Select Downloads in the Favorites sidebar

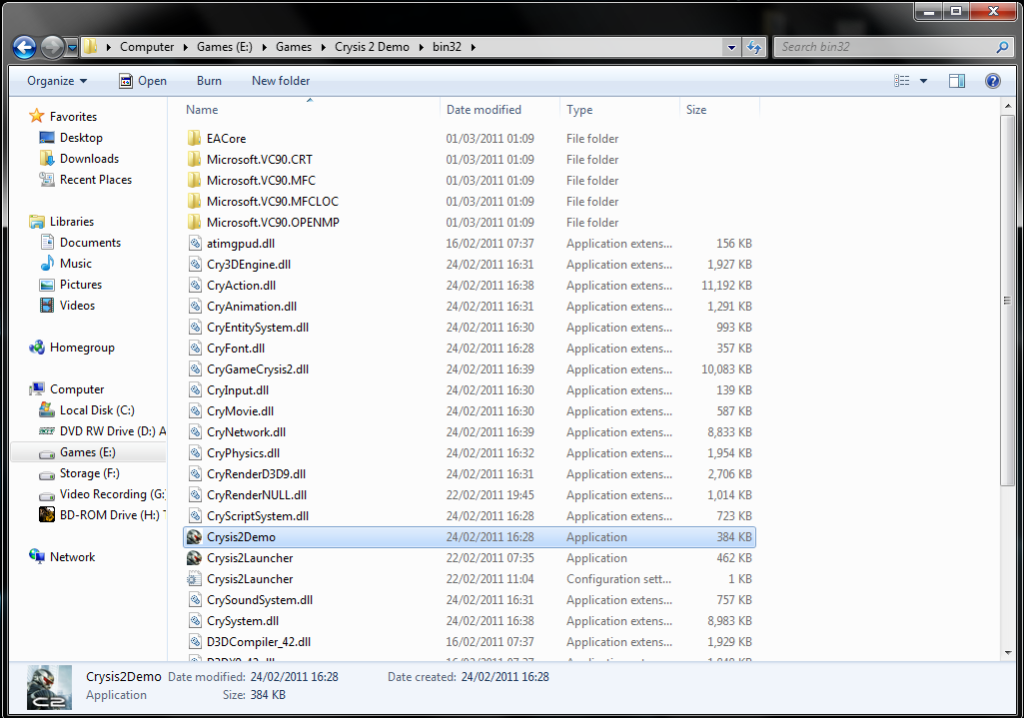92,158
